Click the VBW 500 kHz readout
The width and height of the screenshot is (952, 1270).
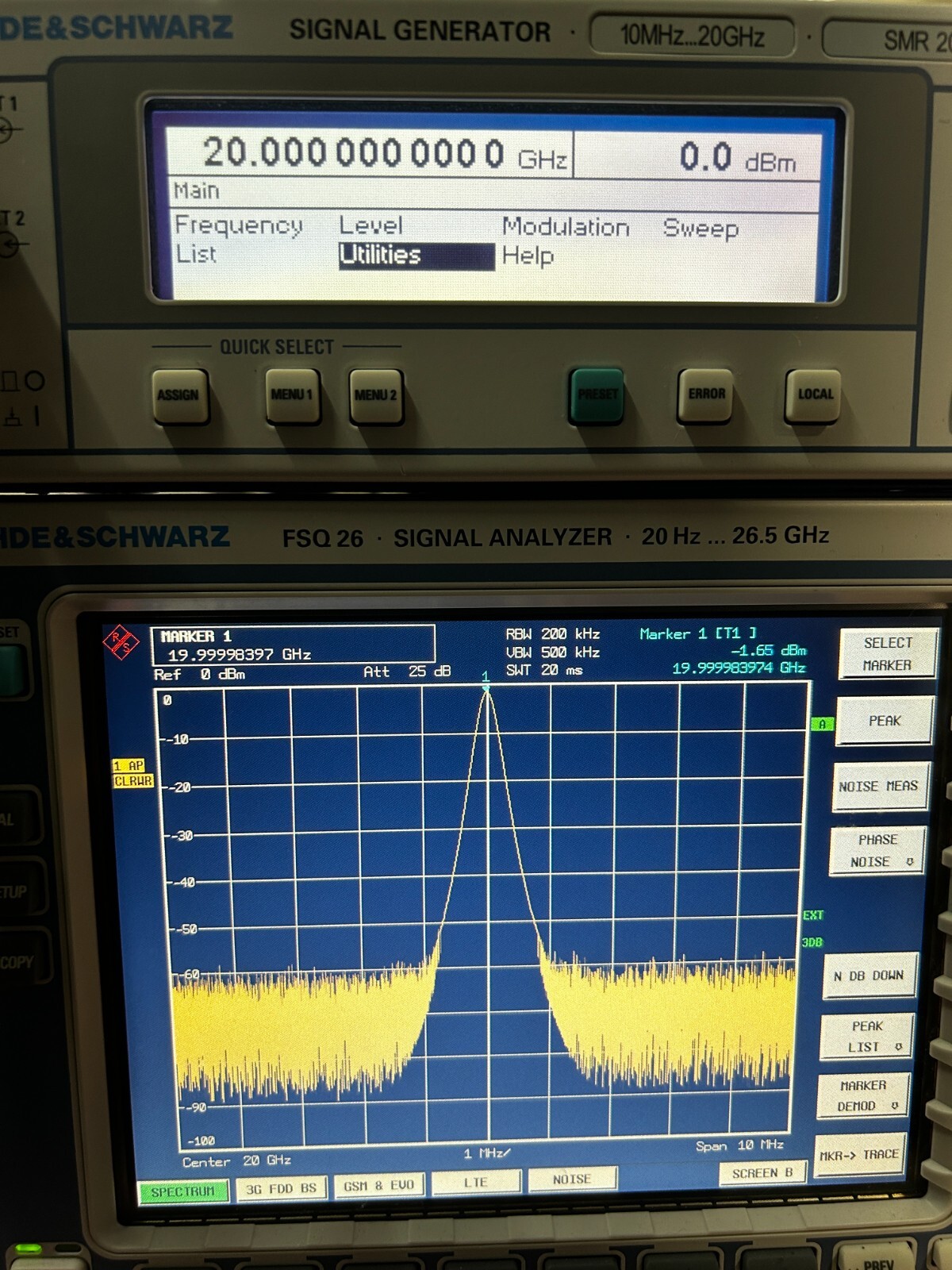coord(553,652)
